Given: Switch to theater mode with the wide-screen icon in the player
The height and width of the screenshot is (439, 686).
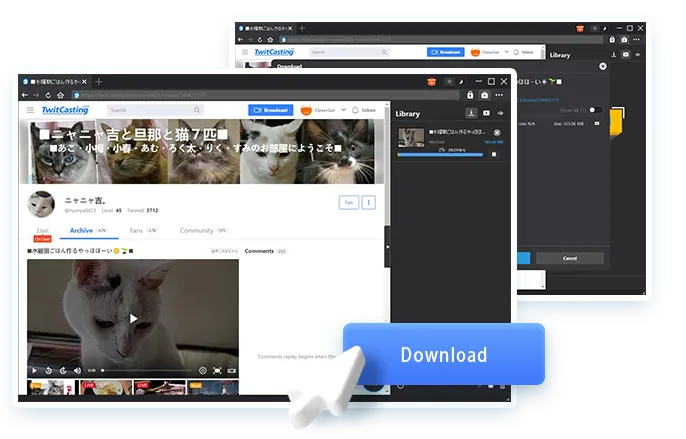Looking at the screenshot, I should click(231, 371).
